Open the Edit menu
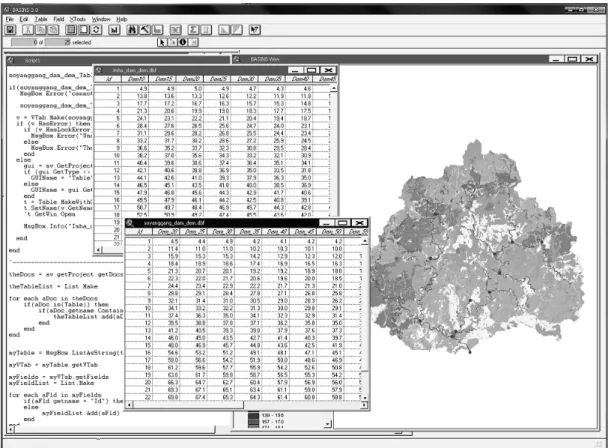 pos(24,19)
